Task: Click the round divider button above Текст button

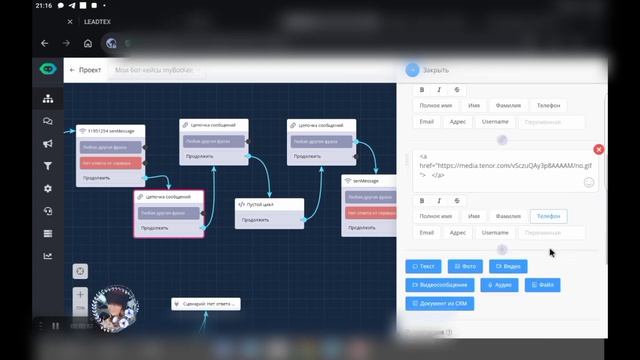Action: tap(502, 249)
